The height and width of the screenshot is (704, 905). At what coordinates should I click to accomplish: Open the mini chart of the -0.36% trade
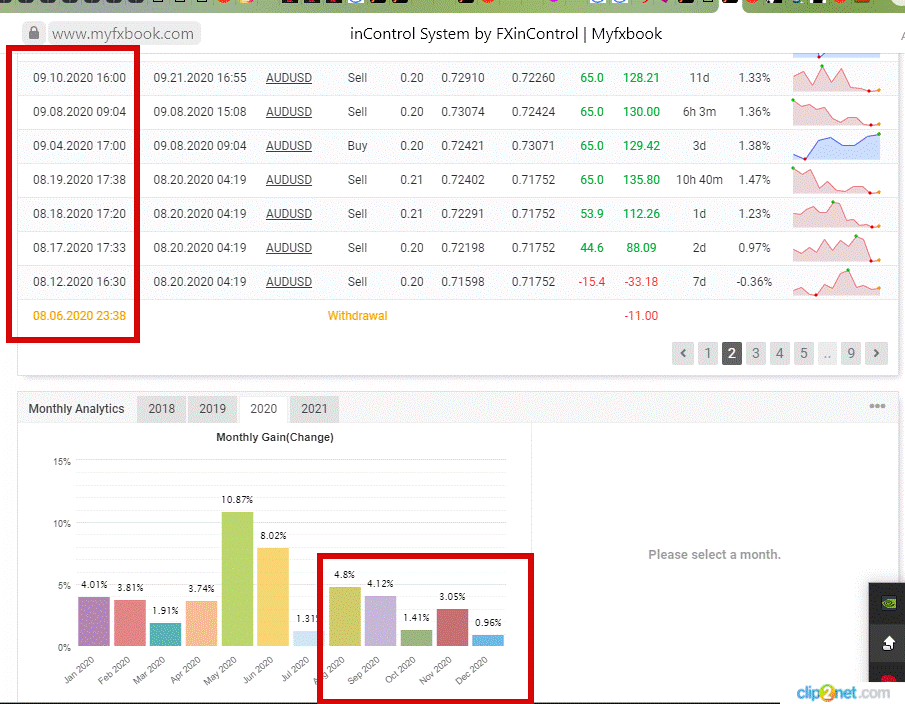[x=836, y=282]
